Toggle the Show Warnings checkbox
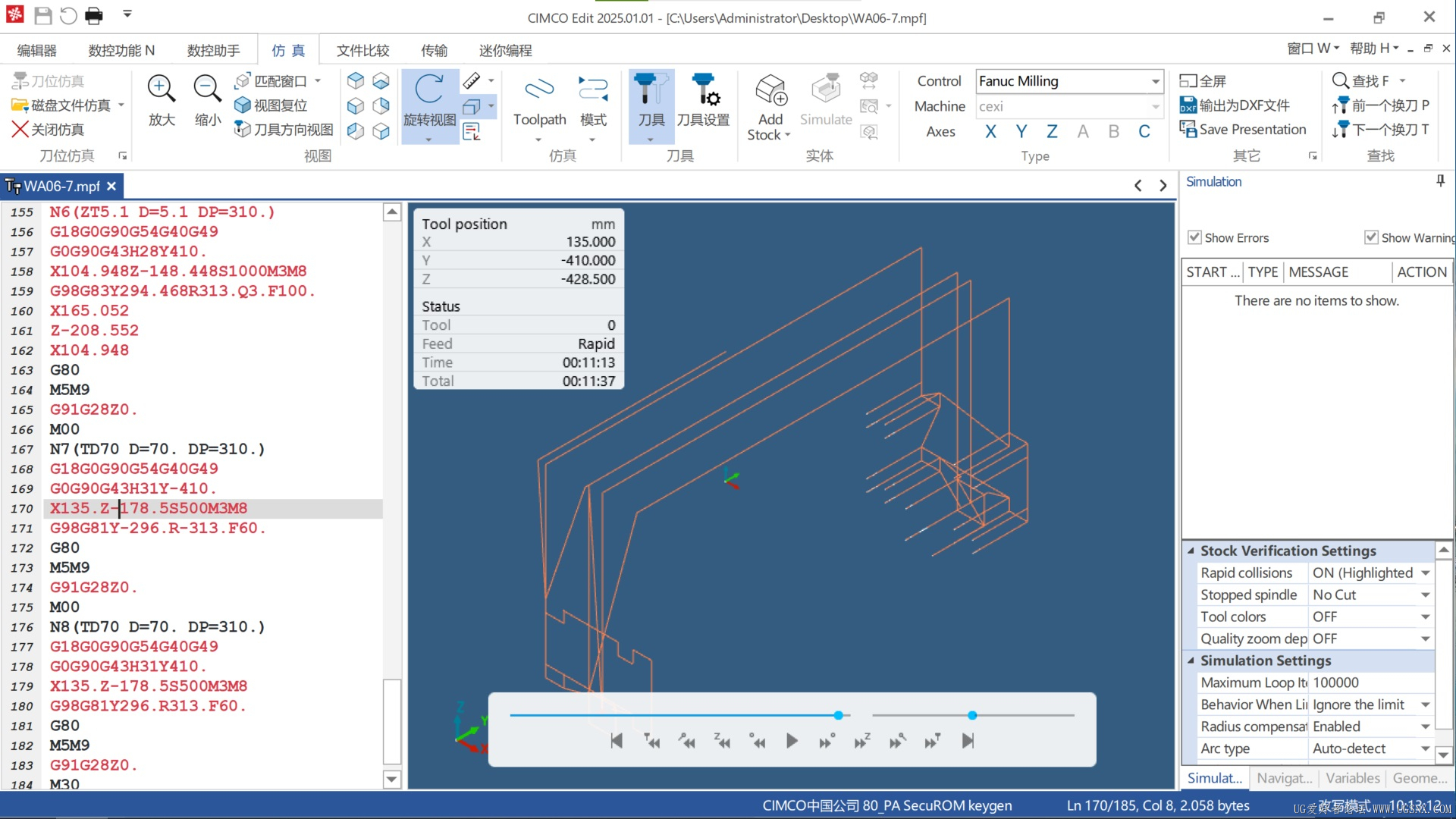This screenshot has width=1456, height=819. click(1371, 237)
